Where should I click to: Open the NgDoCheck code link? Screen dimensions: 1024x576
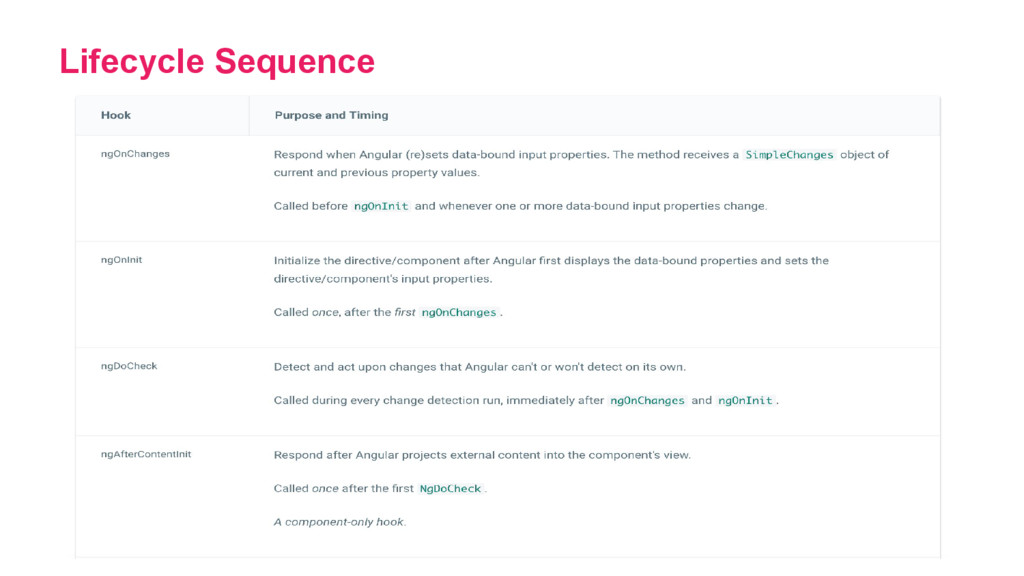coord(450,488)
